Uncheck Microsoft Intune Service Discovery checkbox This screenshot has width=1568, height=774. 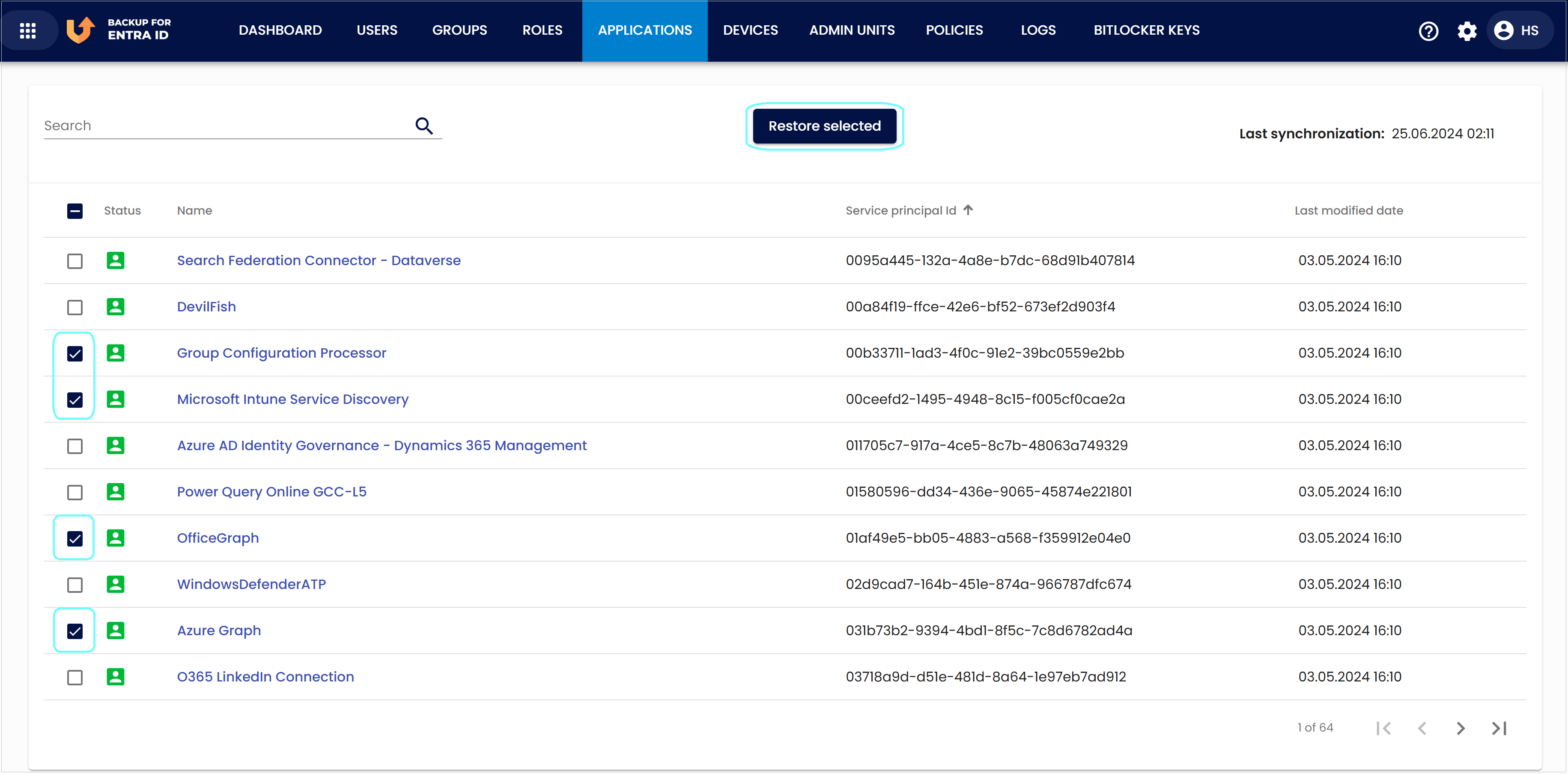tap(75, 400)
